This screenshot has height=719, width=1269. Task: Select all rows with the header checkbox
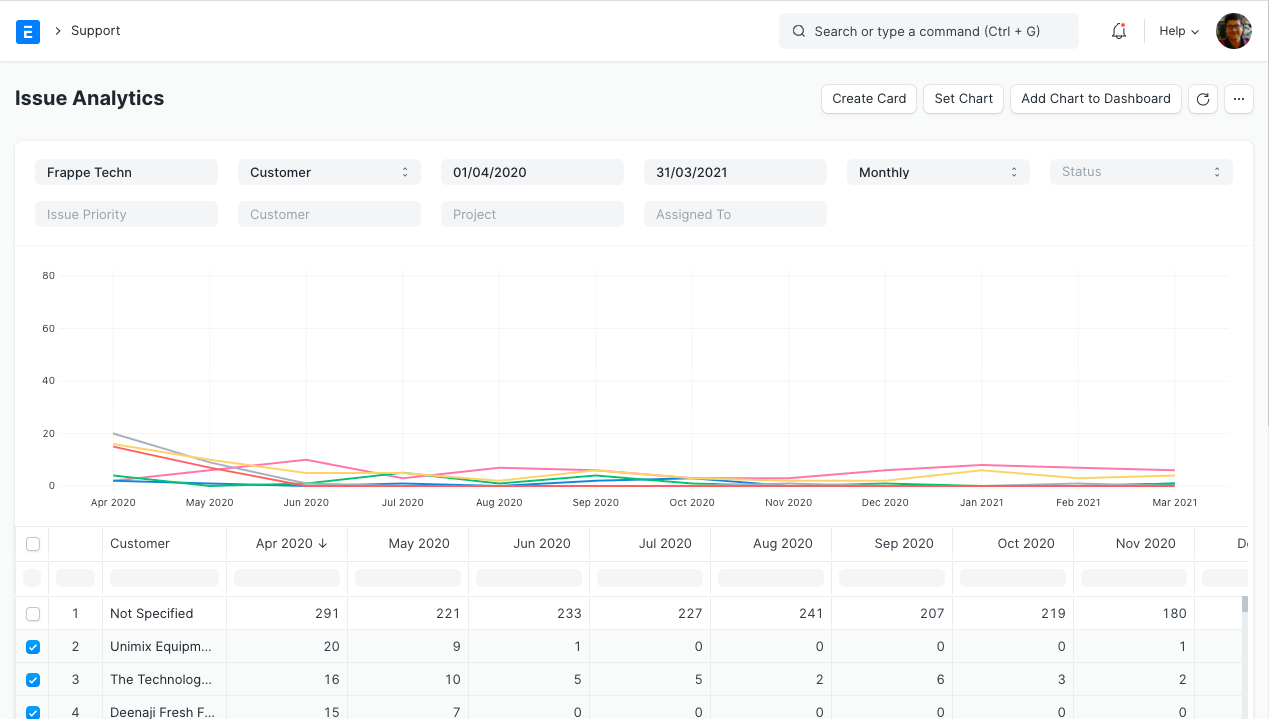(x=33, y=543)
